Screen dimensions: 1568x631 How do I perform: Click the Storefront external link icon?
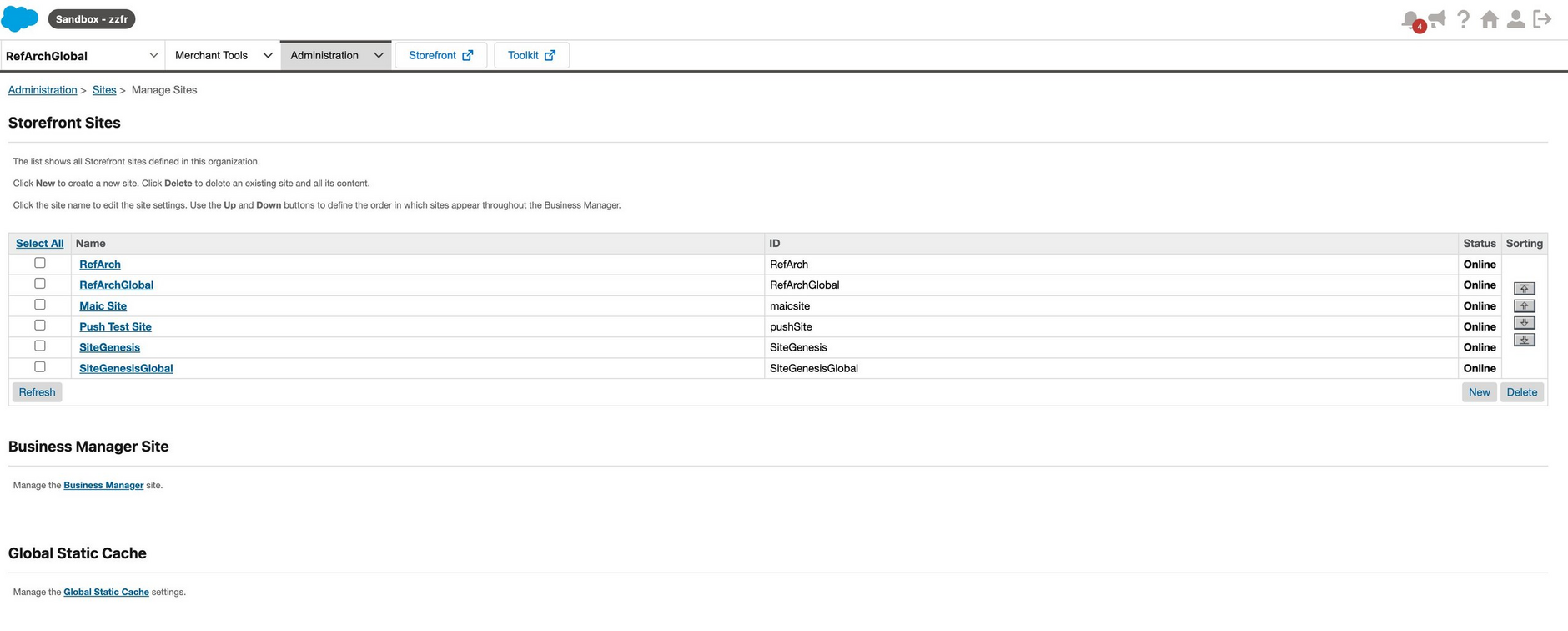click(x=468, y=55)
